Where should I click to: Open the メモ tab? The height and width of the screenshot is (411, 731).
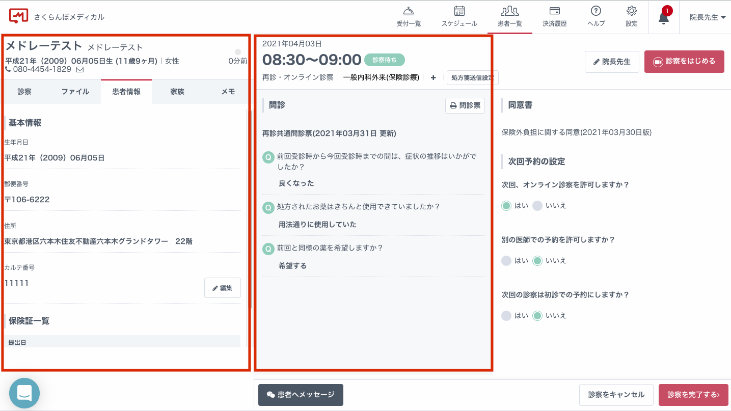(227, 91)
